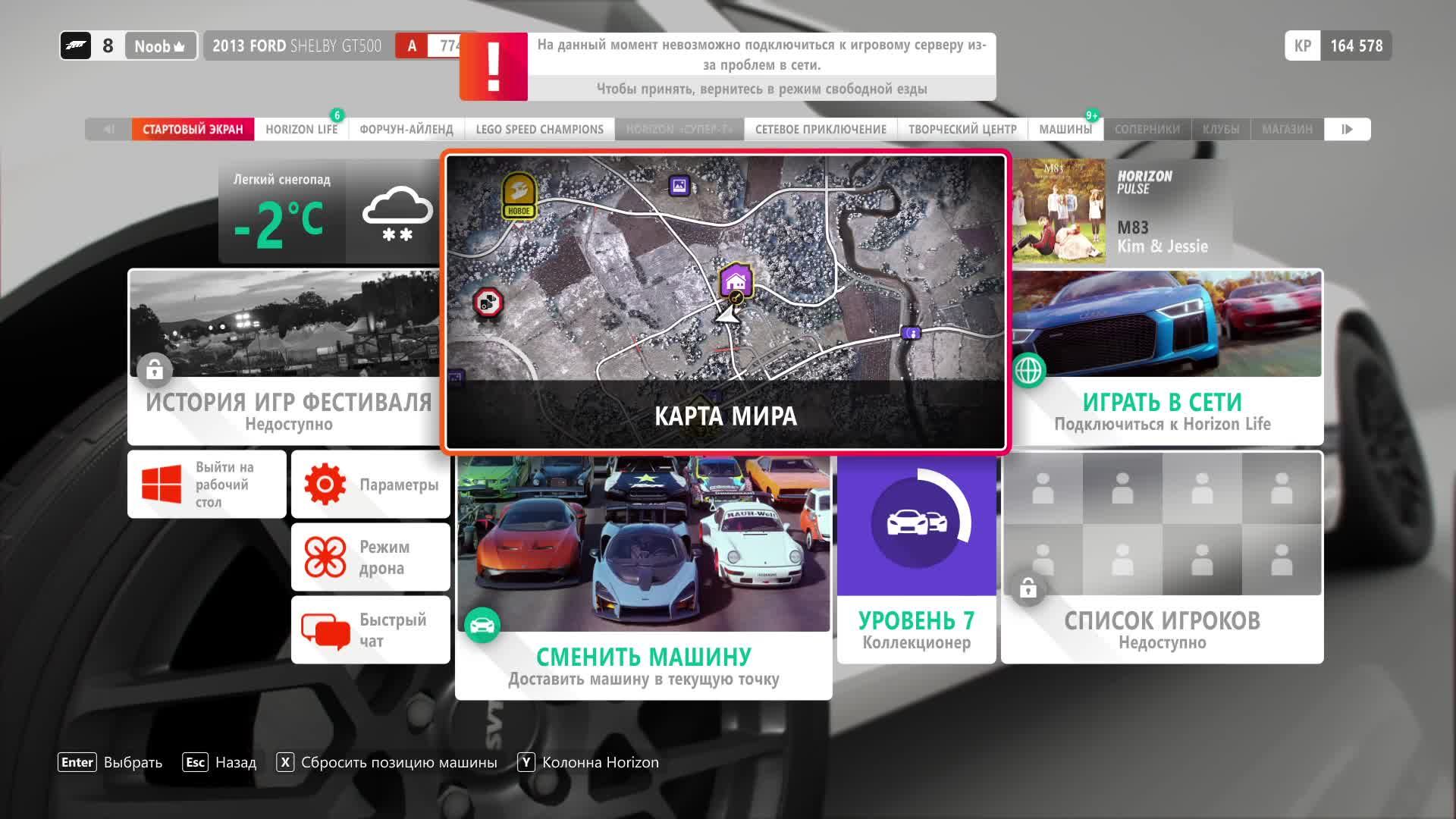
Task: Select the yellow НОВОЕ event map marker
Action: (519, 196)
